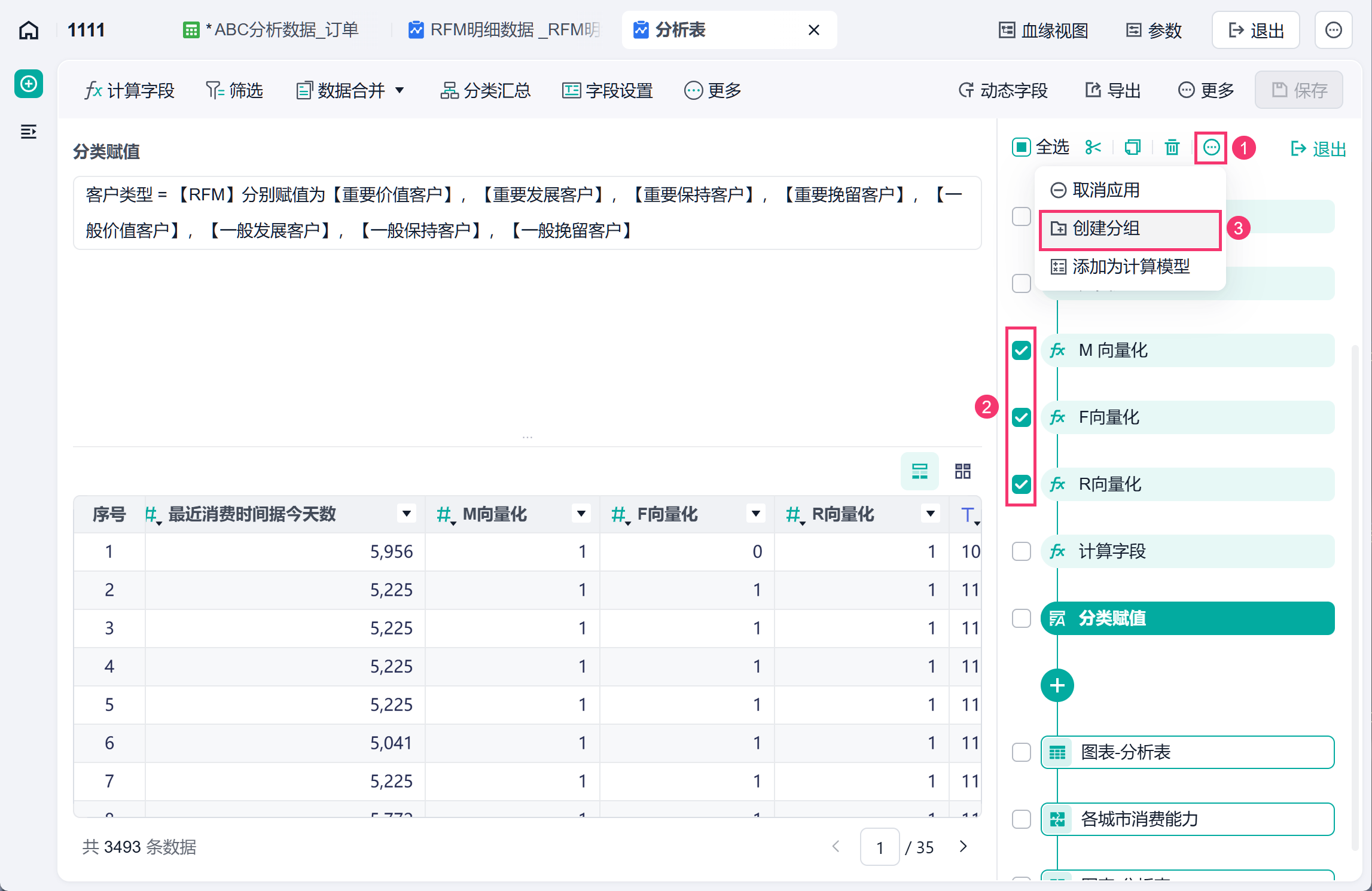Add a step with green plus

click(1057, 685)
